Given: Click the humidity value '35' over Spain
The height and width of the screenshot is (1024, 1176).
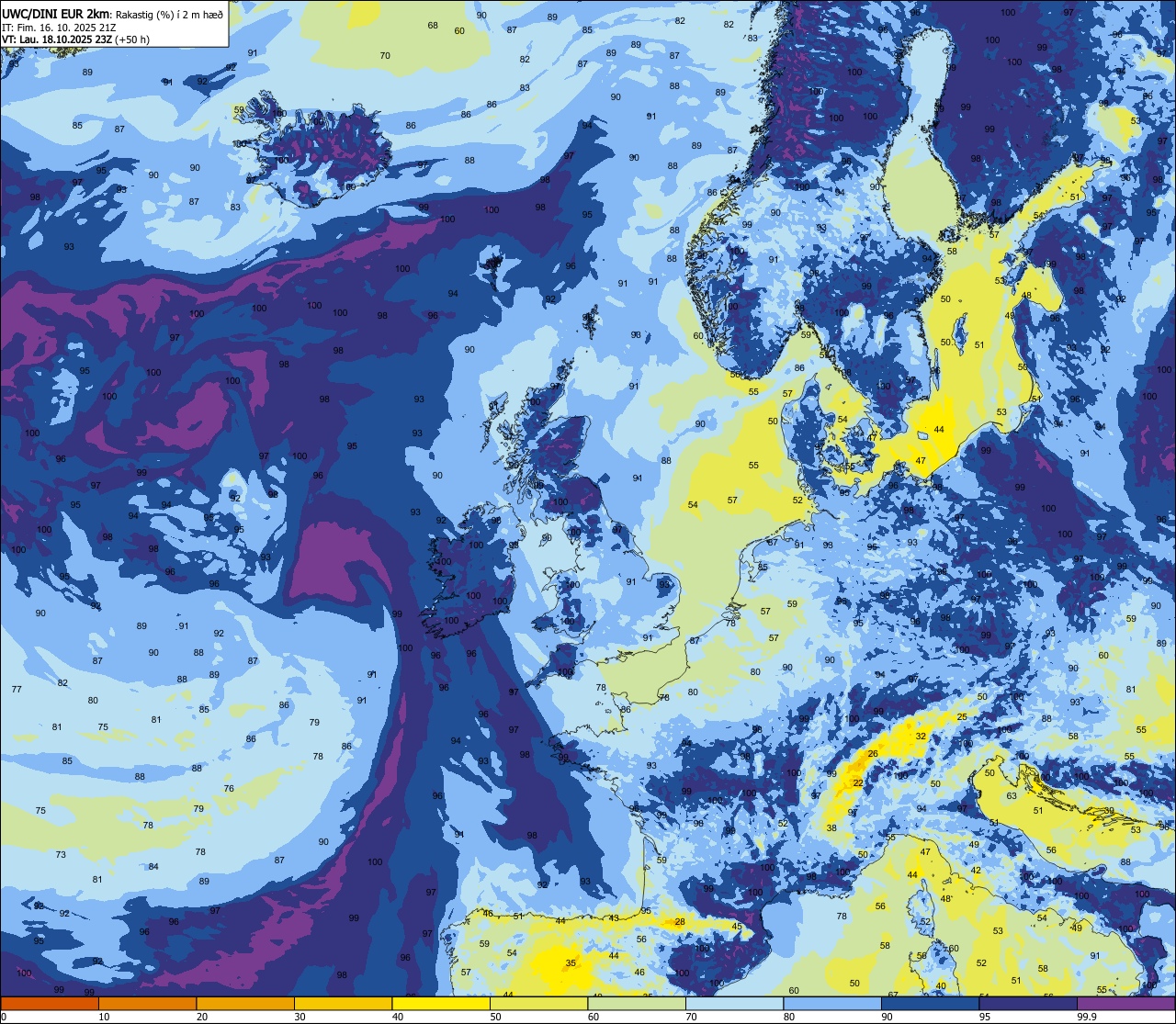Looking at the screenshot, I should (x=571, y=962).
